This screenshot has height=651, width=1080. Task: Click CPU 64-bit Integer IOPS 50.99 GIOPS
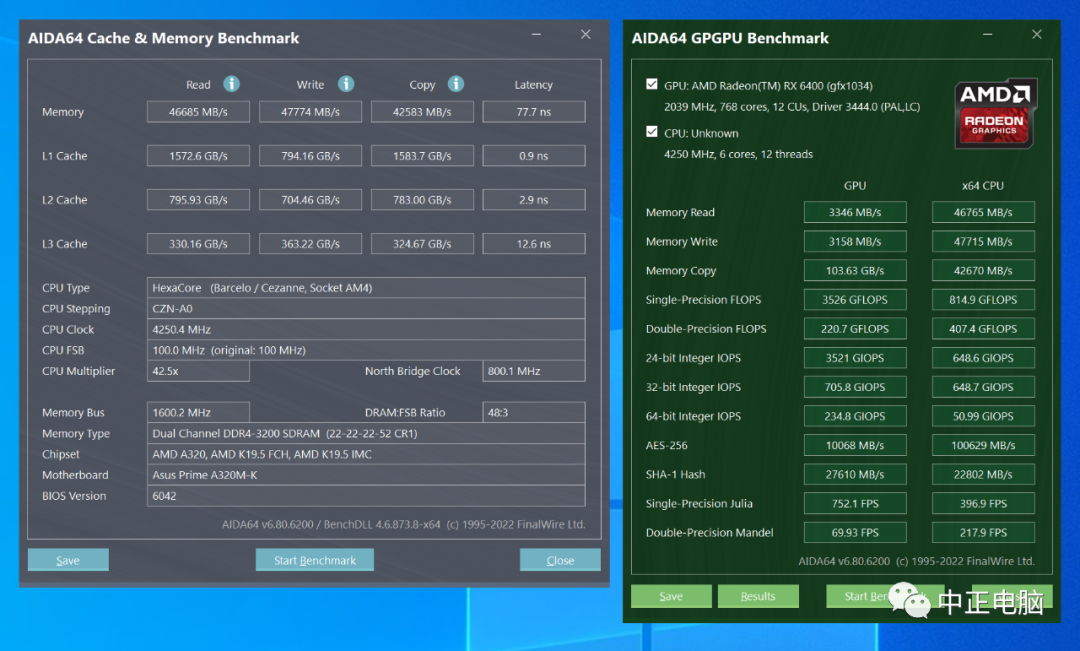tap(983, 416)
